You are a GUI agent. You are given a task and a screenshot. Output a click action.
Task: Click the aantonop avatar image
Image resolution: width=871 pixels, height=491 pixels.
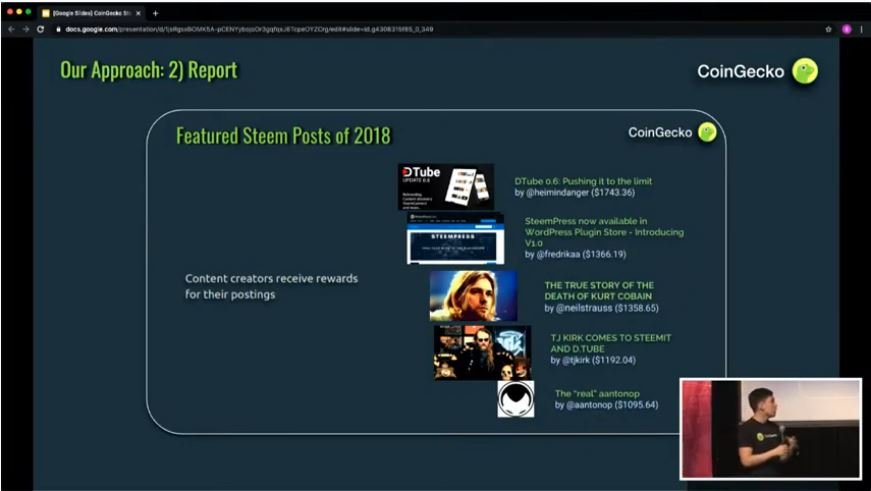click(515, 399)
